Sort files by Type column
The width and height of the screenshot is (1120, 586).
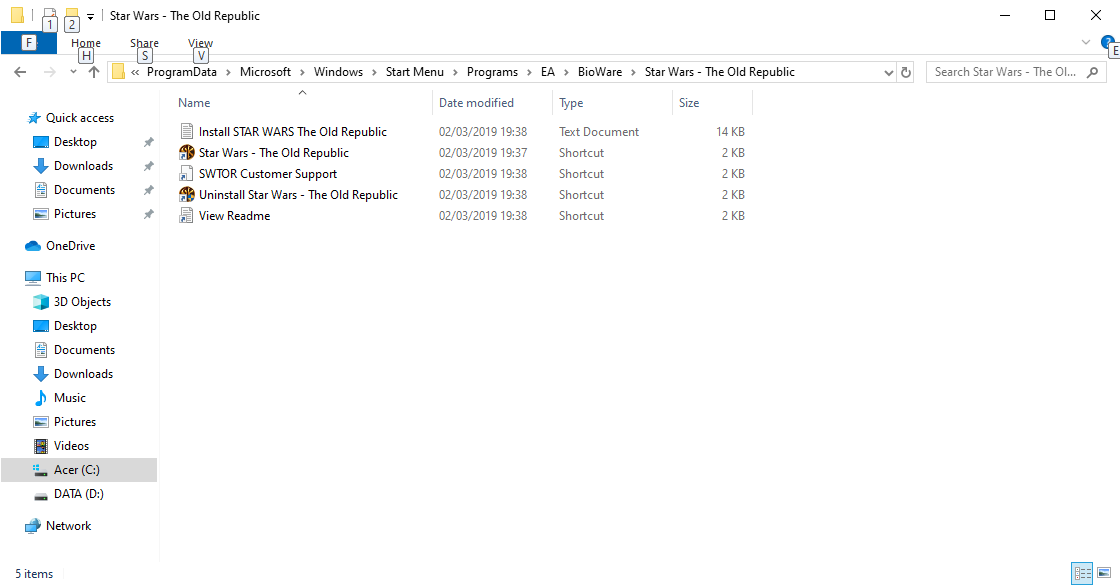571,103
